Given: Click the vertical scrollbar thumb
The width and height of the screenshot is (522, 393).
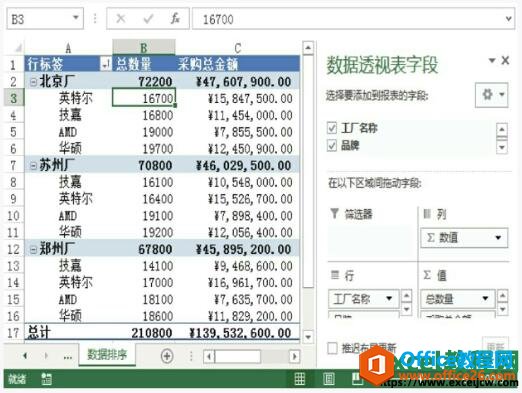Looking at the screenshot, I should (x=309, y=172).
